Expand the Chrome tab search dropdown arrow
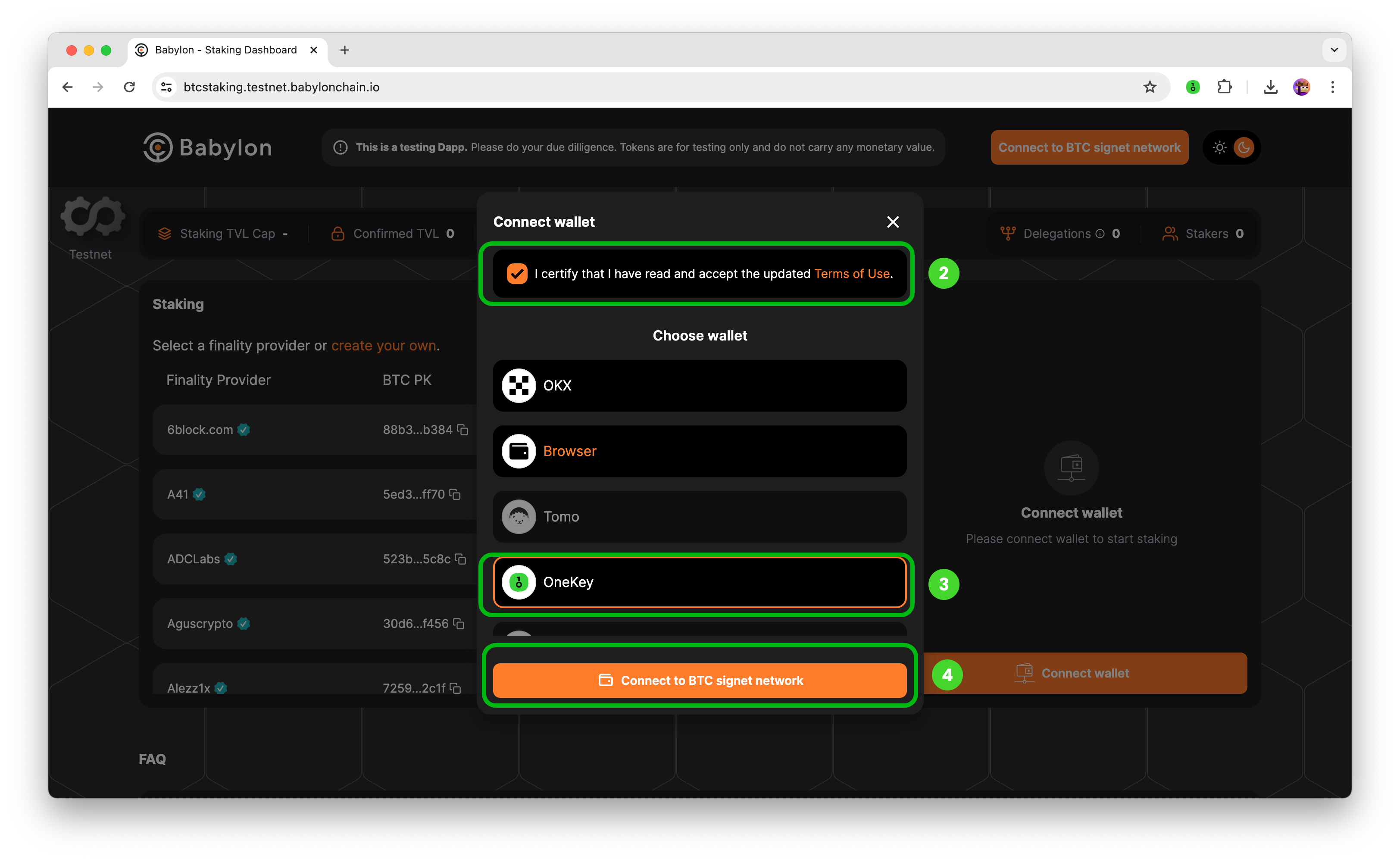Image resolution: width=1400 pixels, height=862 pixels. (x=1334, y=50)
